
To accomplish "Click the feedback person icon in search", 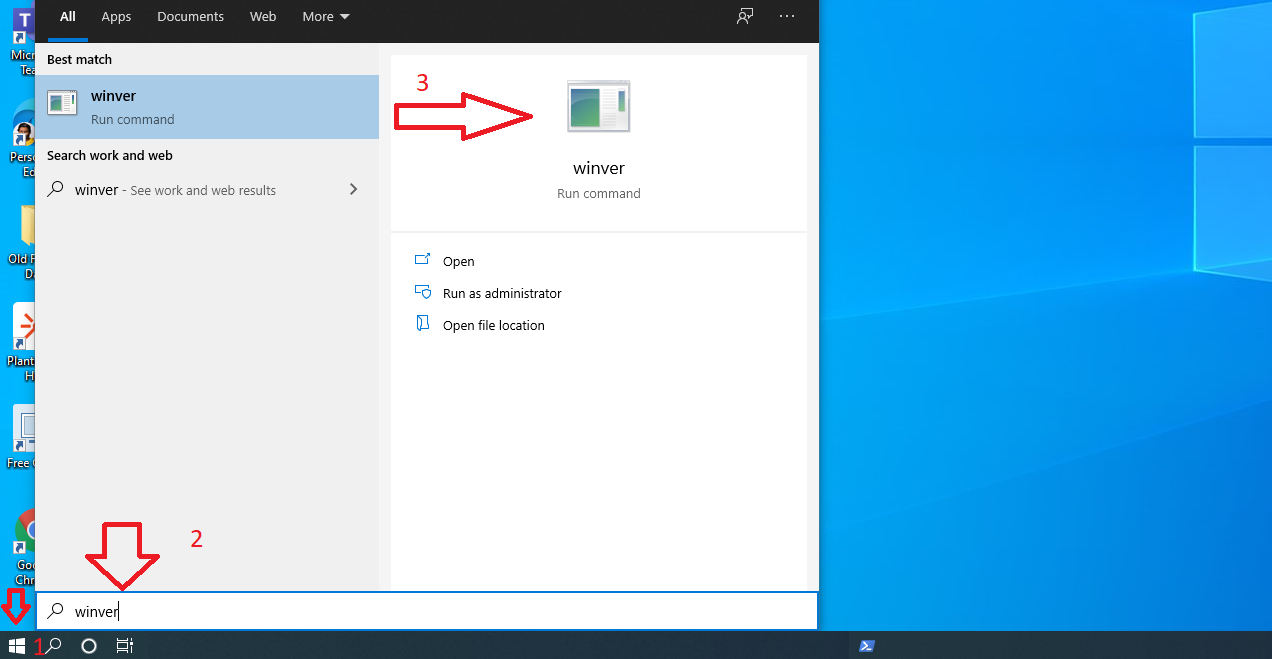I will pos(744,16).
